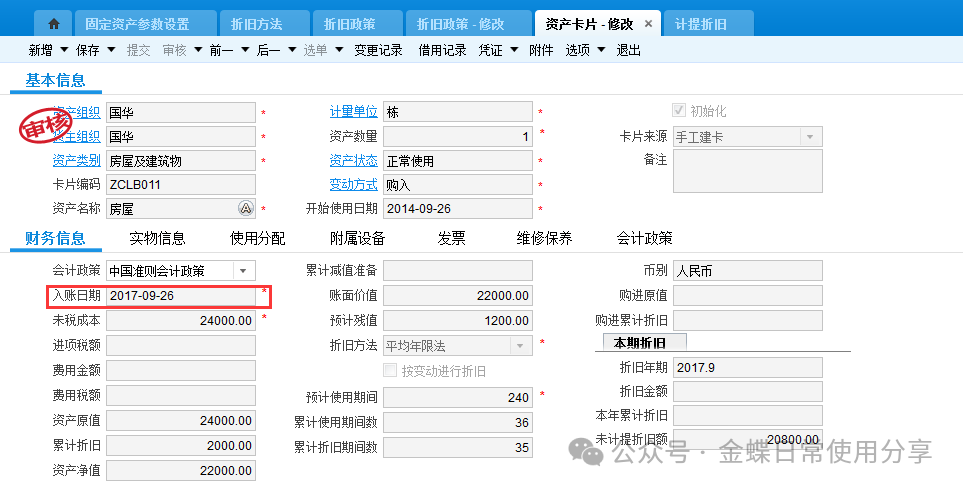Click 变更记录 in the toolbar

pyautogui.click(x=378, y=50)
